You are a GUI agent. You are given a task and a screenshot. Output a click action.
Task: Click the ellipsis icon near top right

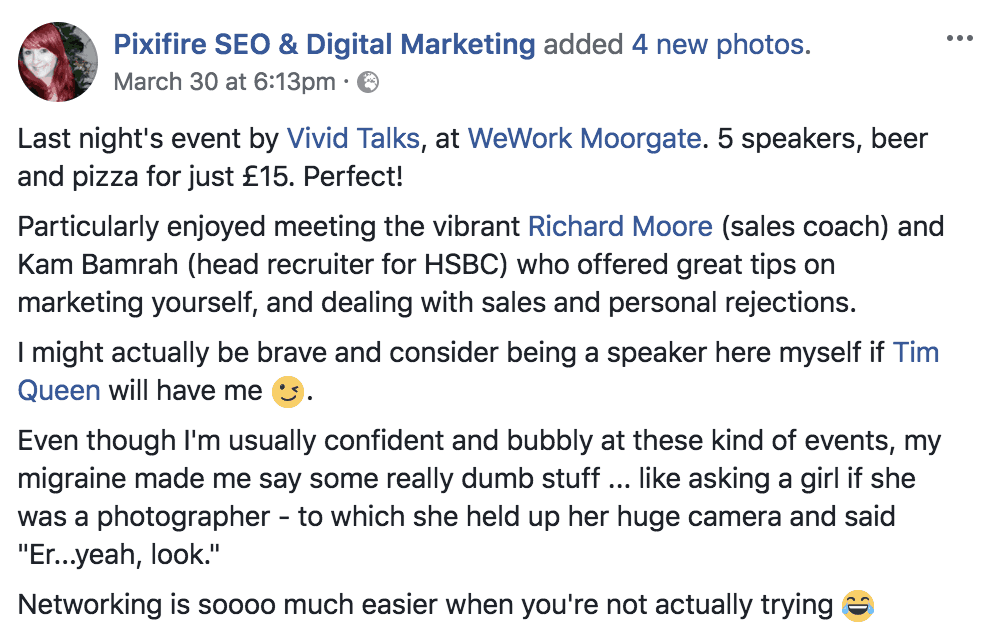click(x=959, y=36)
